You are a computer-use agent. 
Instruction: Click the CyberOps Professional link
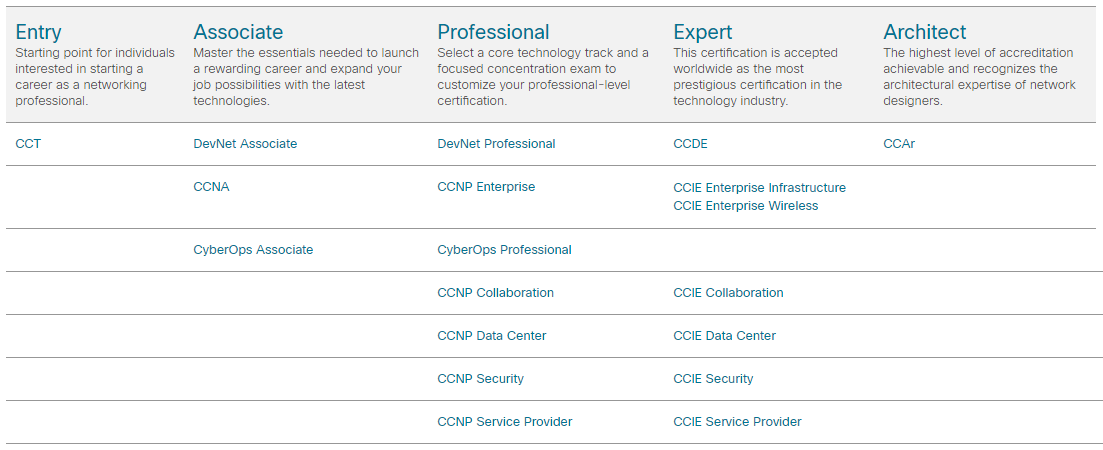504,250
